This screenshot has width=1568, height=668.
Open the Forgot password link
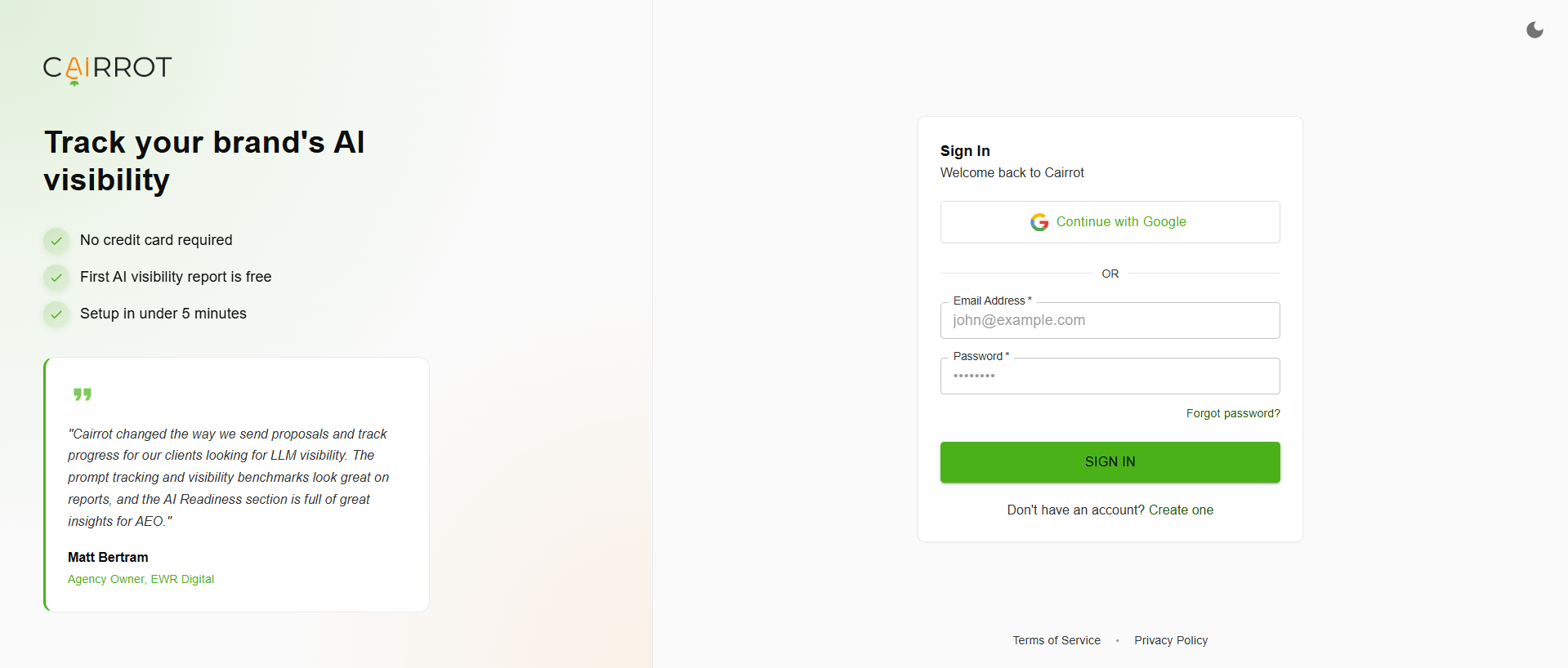(x=1232, y=413)
